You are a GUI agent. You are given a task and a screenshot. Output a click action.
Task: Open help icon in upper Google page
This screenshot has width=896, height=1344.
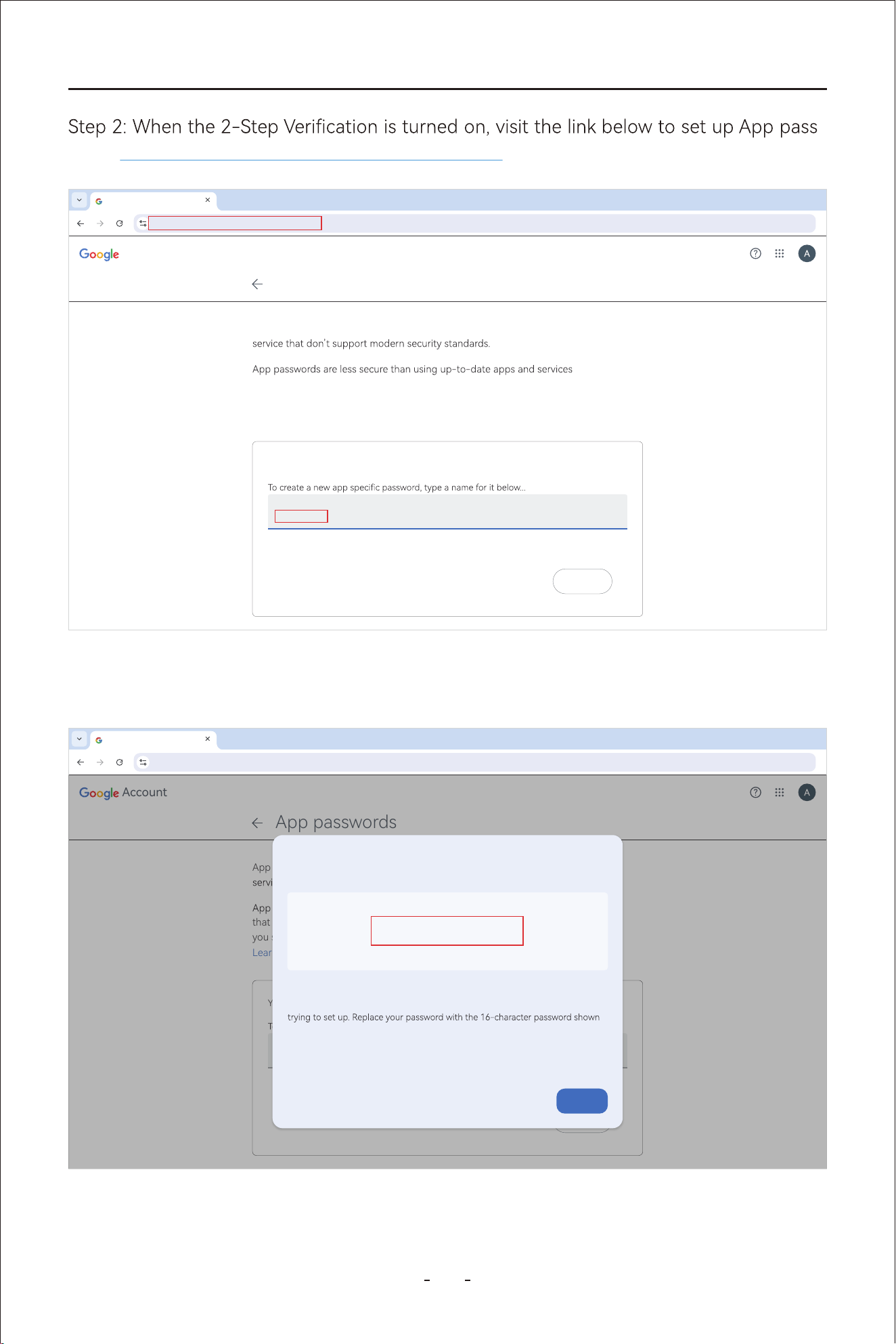756,253
